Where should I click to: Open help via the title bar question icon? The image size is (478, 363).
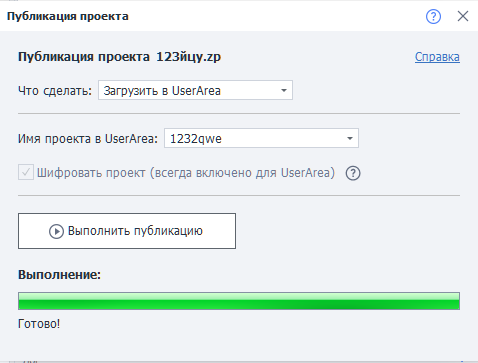pos(433,16)
